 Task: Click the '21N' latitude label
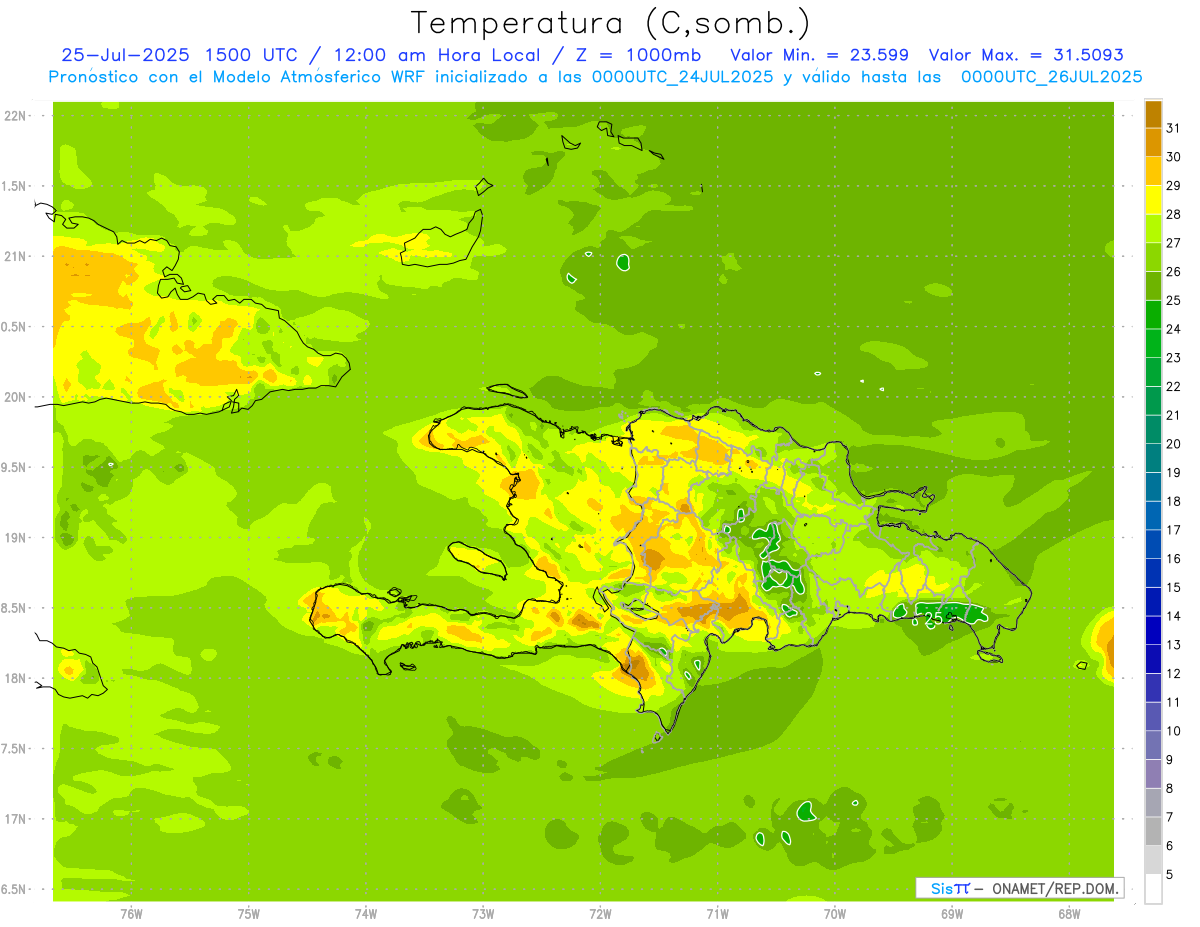[13, 257]
